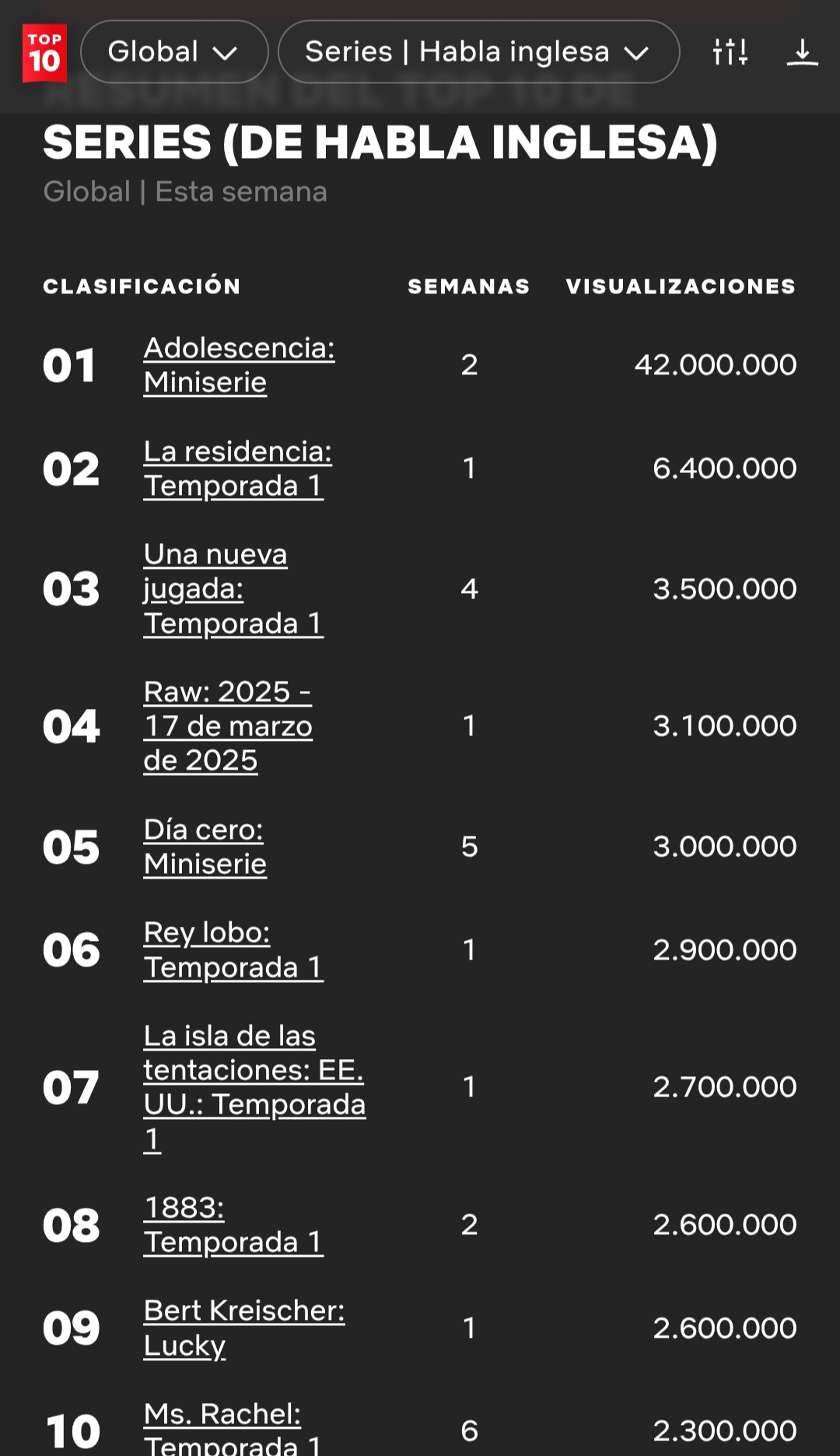
Task: Select the 1883: Temporada 1 link
Action: click(x=233, y=1225)
